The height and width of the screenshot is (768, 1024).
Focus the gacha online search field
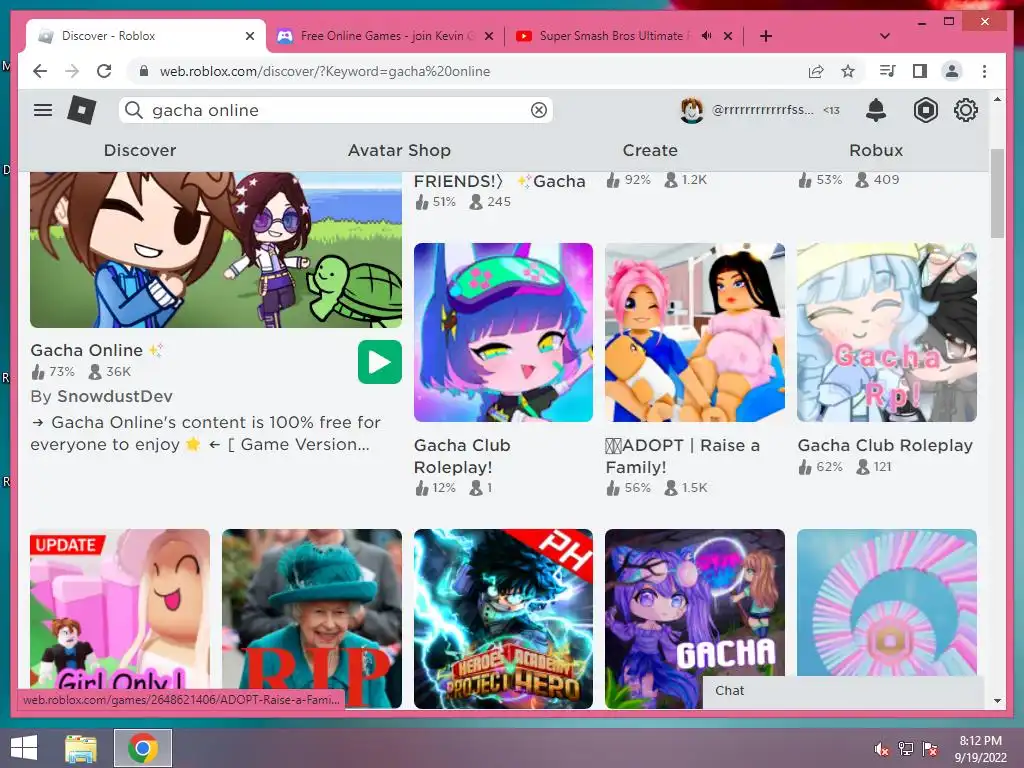[x=336, y=110]
